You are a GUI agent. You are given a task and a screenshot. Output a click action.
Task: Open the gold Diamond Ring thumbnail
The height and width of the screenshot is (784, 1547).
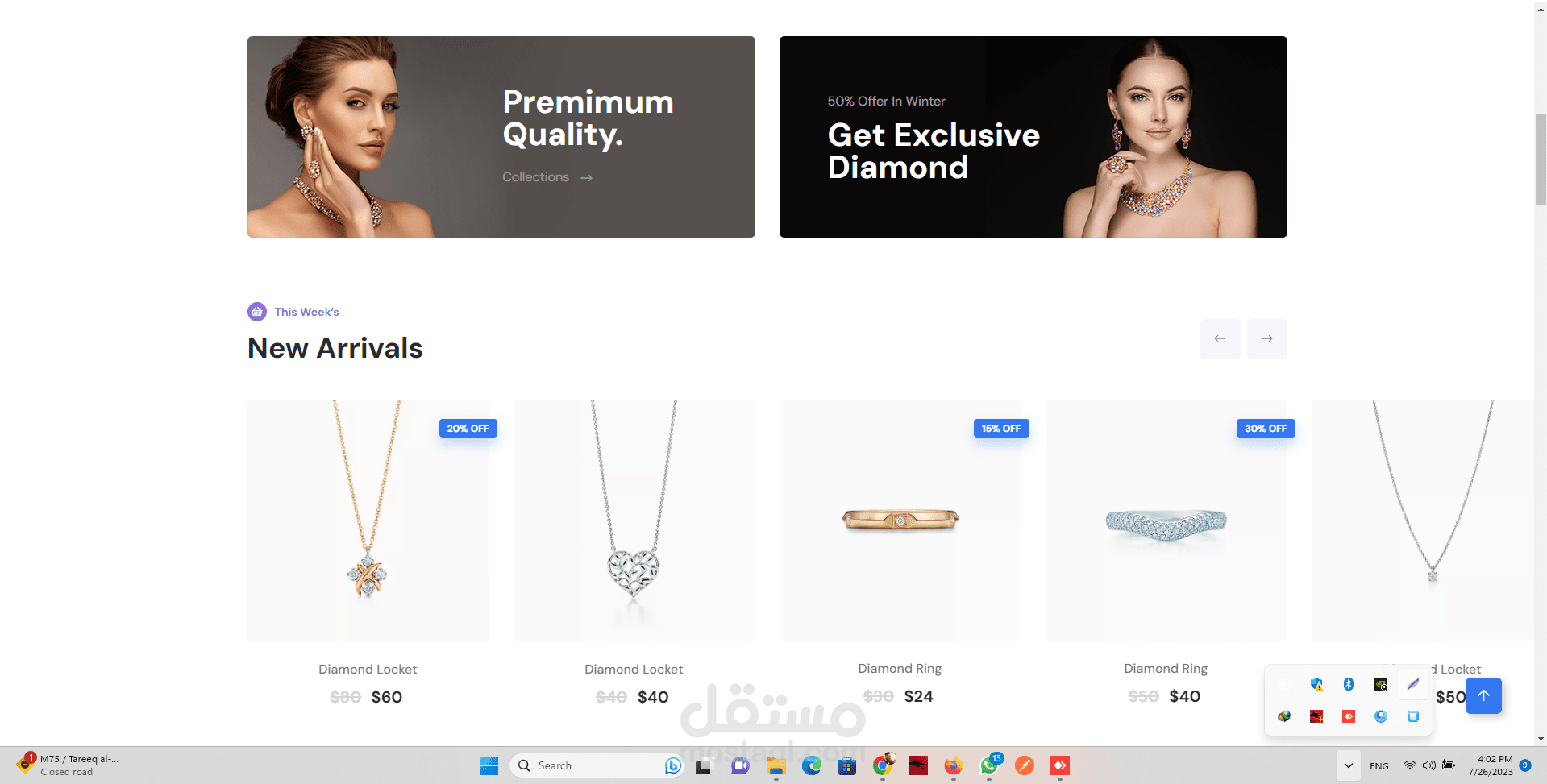900,521
